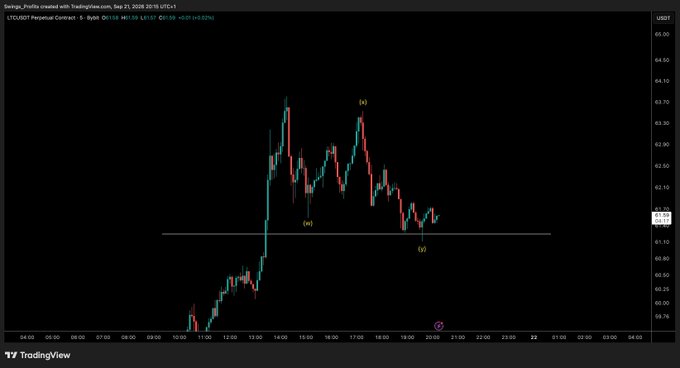Click the 18:00 time axis label
This screenshot has width=680, height=368.
(x=382, y=337)
